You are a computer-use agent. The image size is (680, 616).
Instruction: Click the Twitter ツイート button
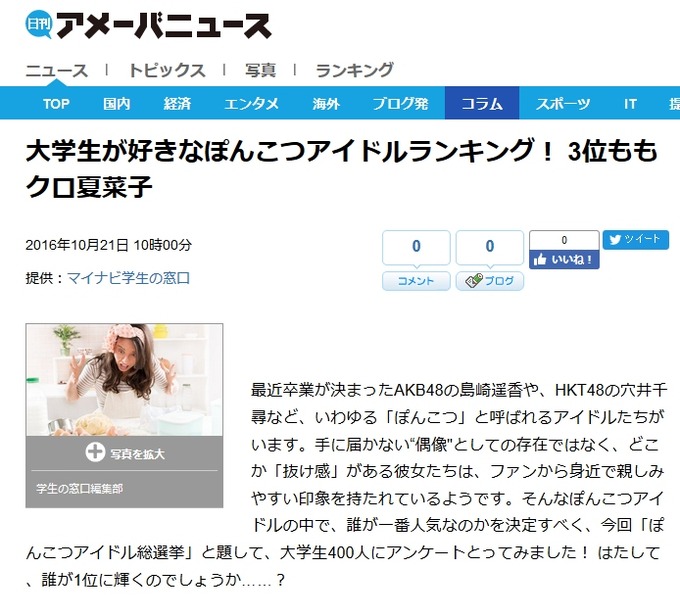coord(635,239)
